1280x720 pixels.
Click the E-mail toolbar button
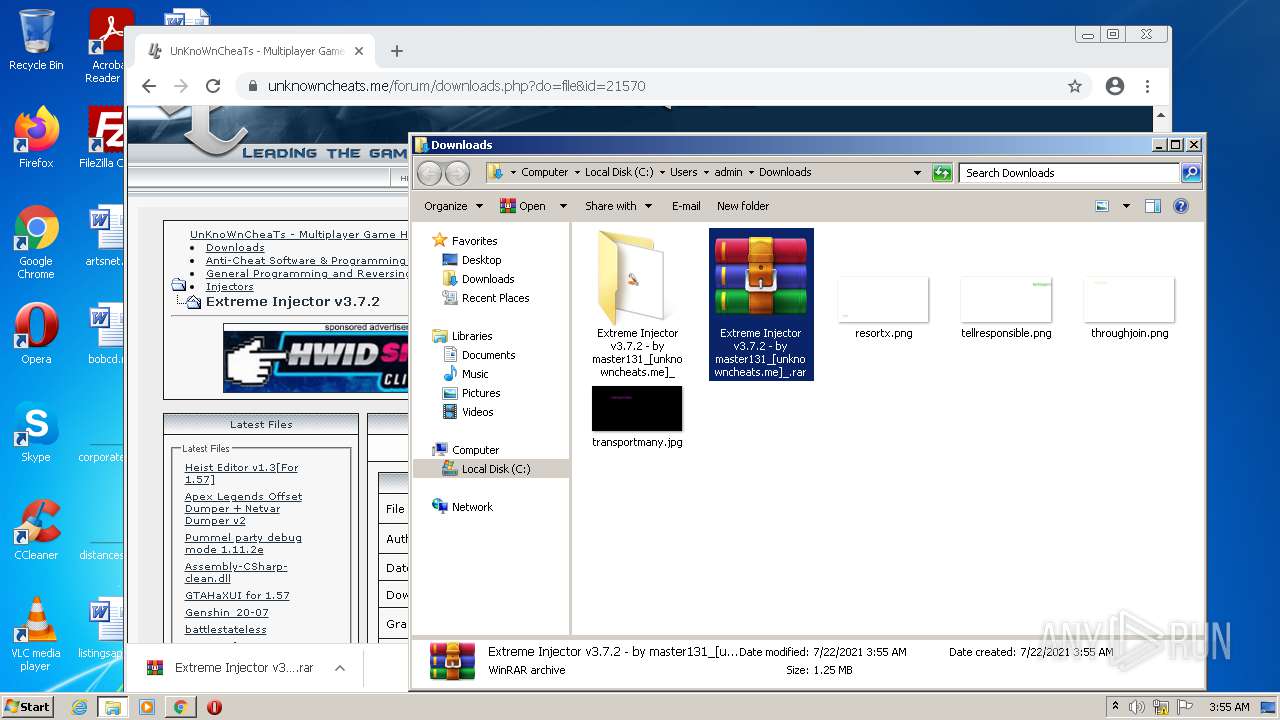coord(686,206)
